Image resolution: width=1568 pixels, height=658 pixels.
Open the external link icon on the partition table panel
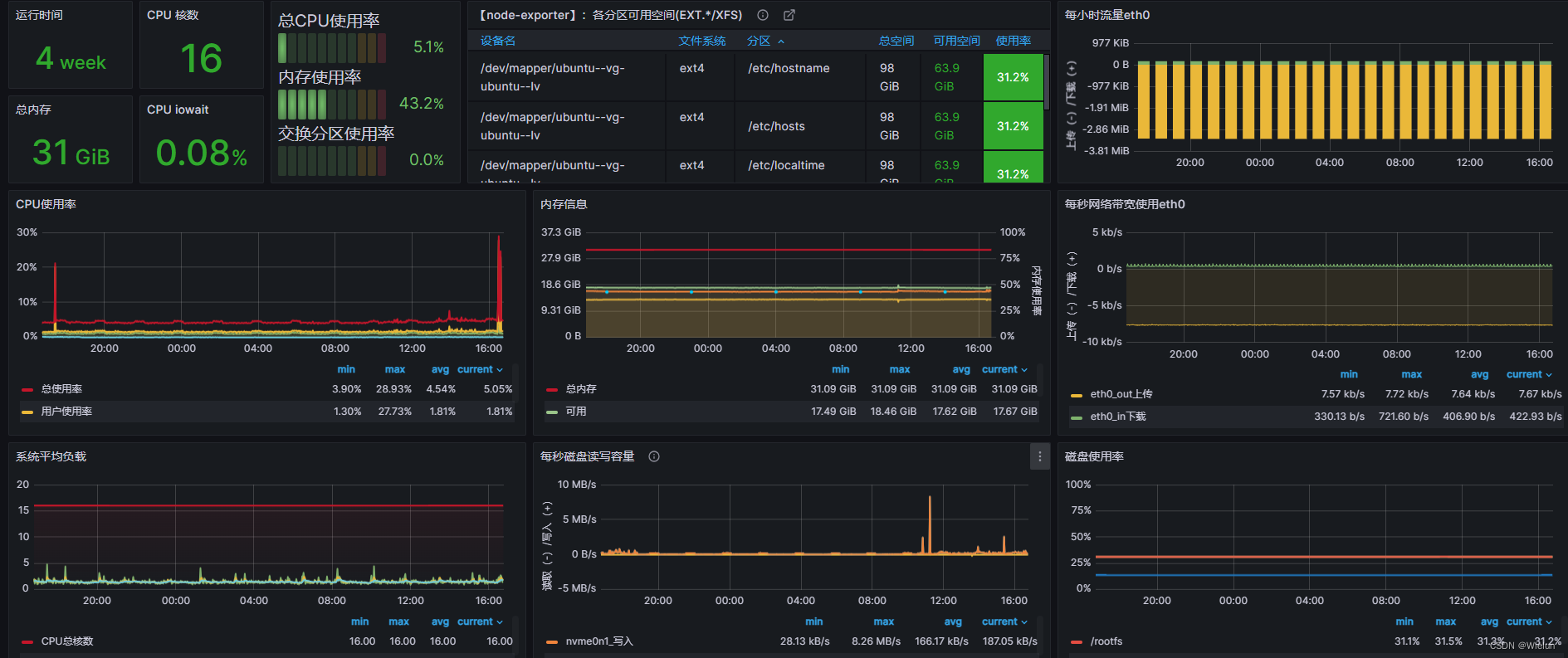(x=789, y=15)
